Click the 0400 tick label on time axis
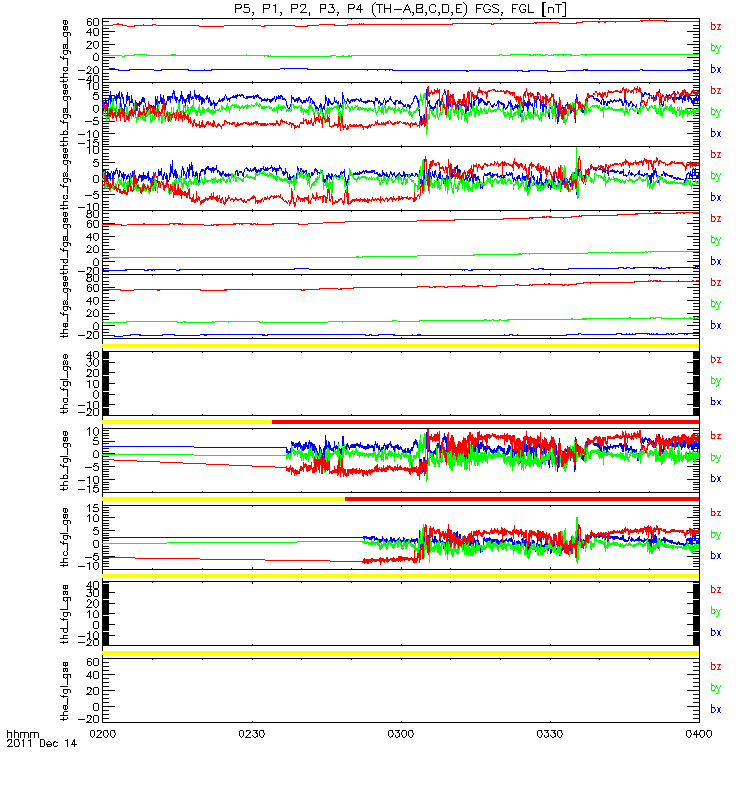The image size is (750, 800). click(x=698, y=734)
